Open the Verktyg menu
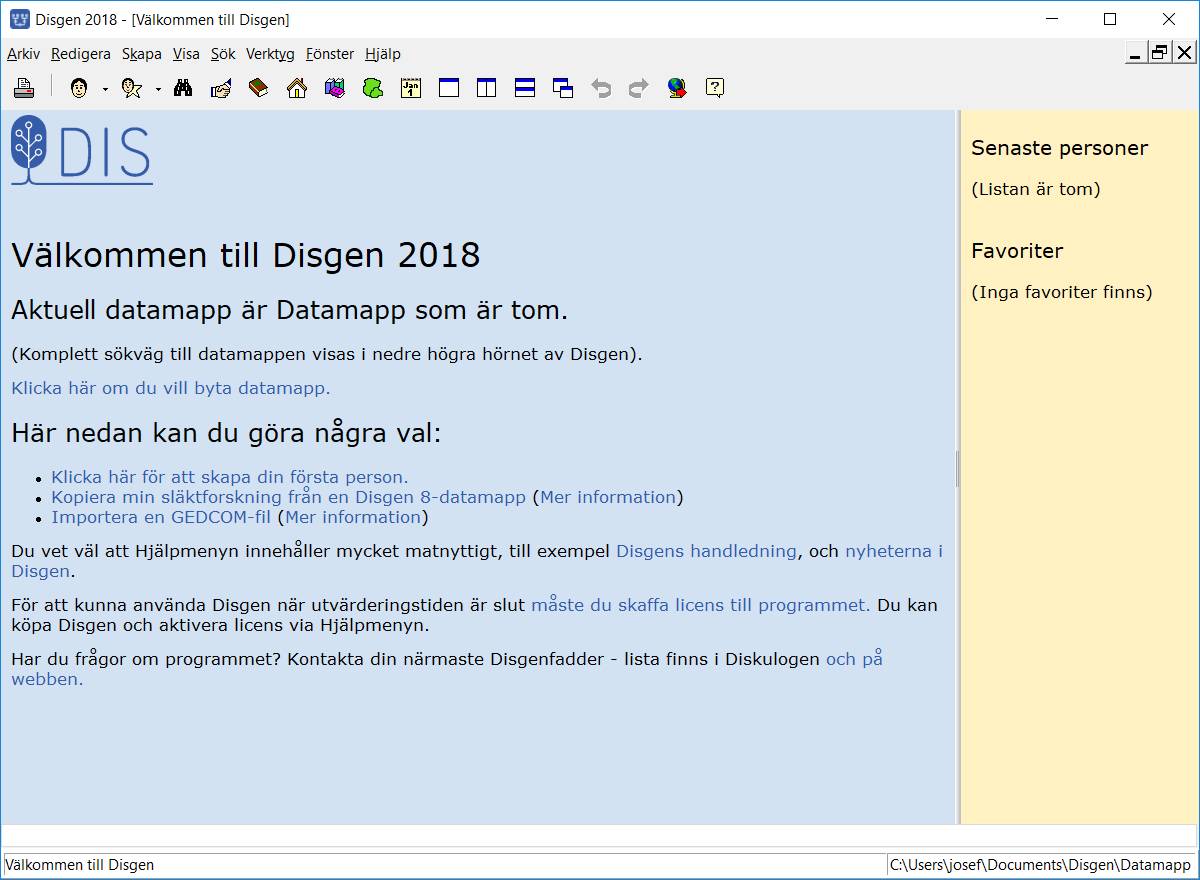Screen dimensions: 1200x880 coord(270,54)
